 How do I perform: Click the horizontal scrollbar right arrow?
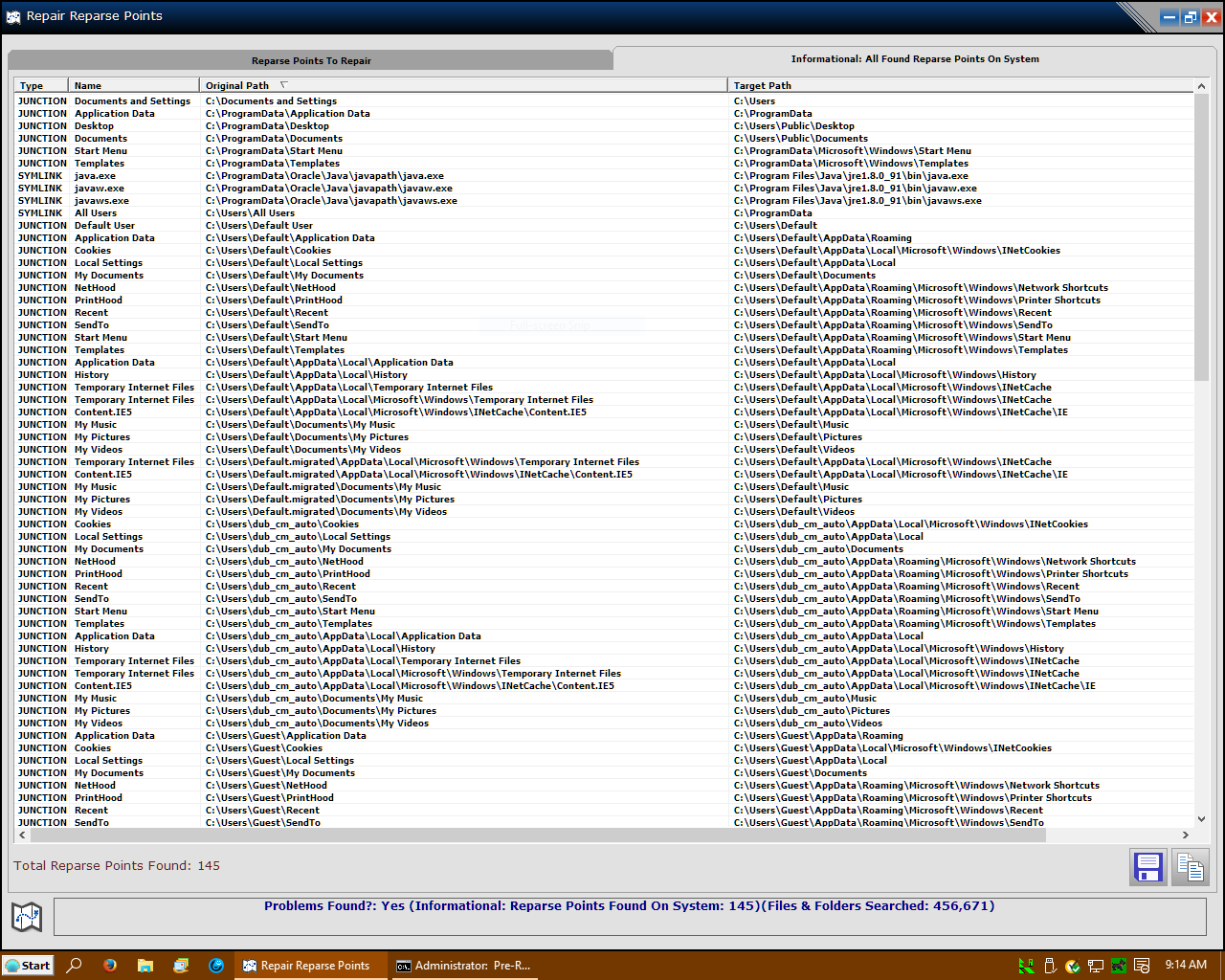(x=1186, y=835)
